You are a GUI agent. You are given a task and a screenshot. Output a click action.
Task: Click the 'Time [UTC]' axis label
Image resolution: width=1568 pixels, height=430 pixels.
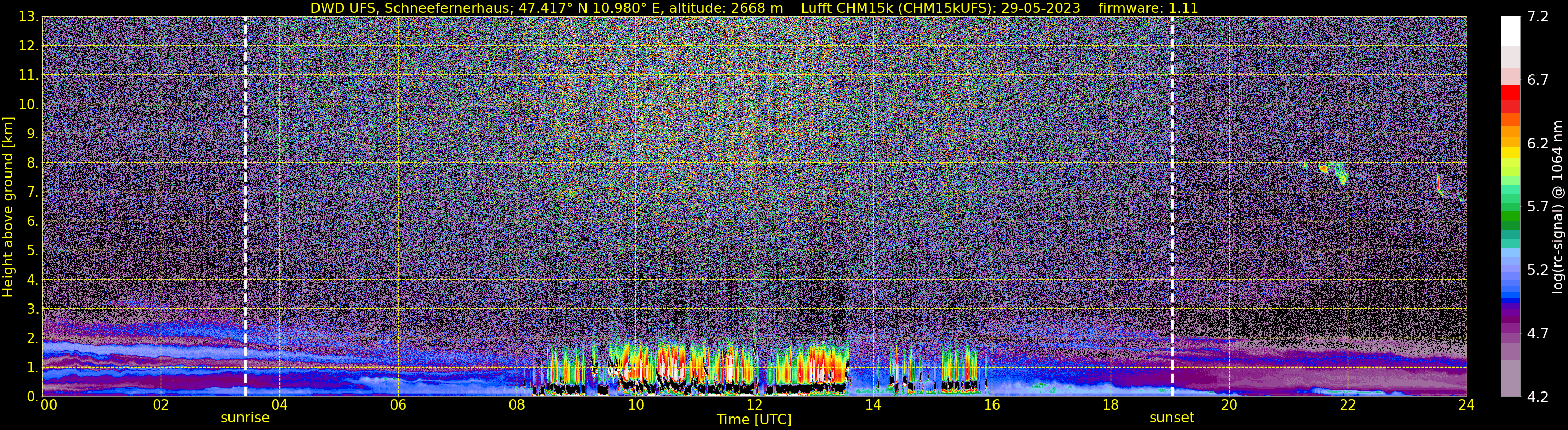click(x=754, y=419)
